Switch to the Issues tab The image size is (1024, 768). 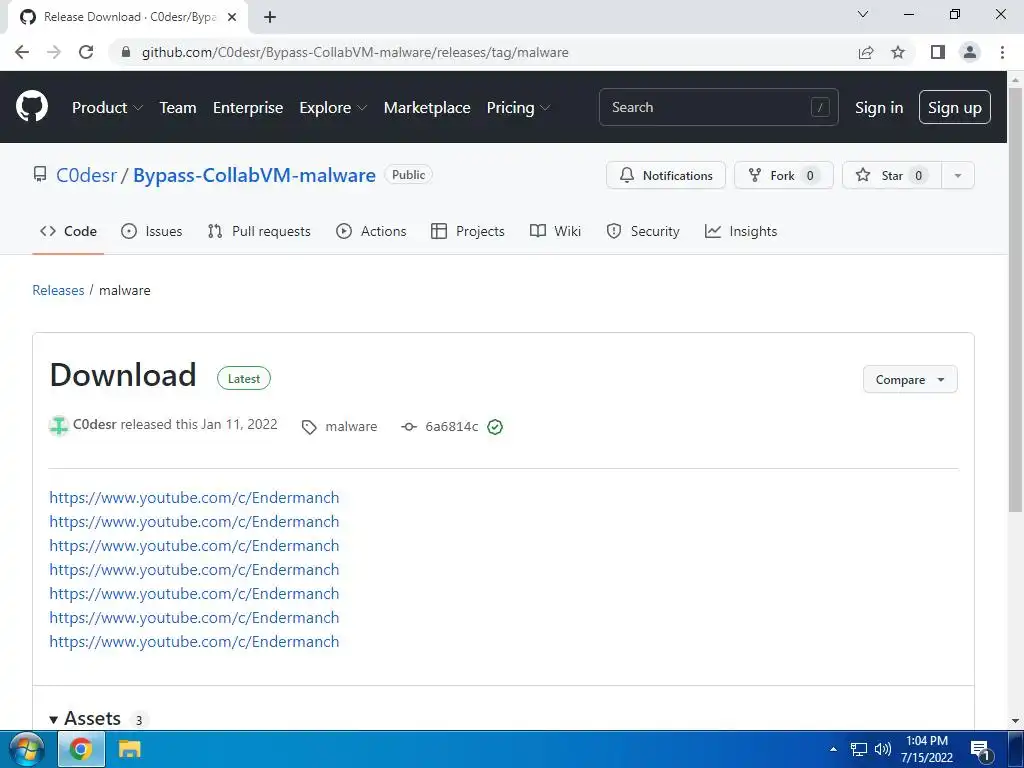[x=152, y=231]
